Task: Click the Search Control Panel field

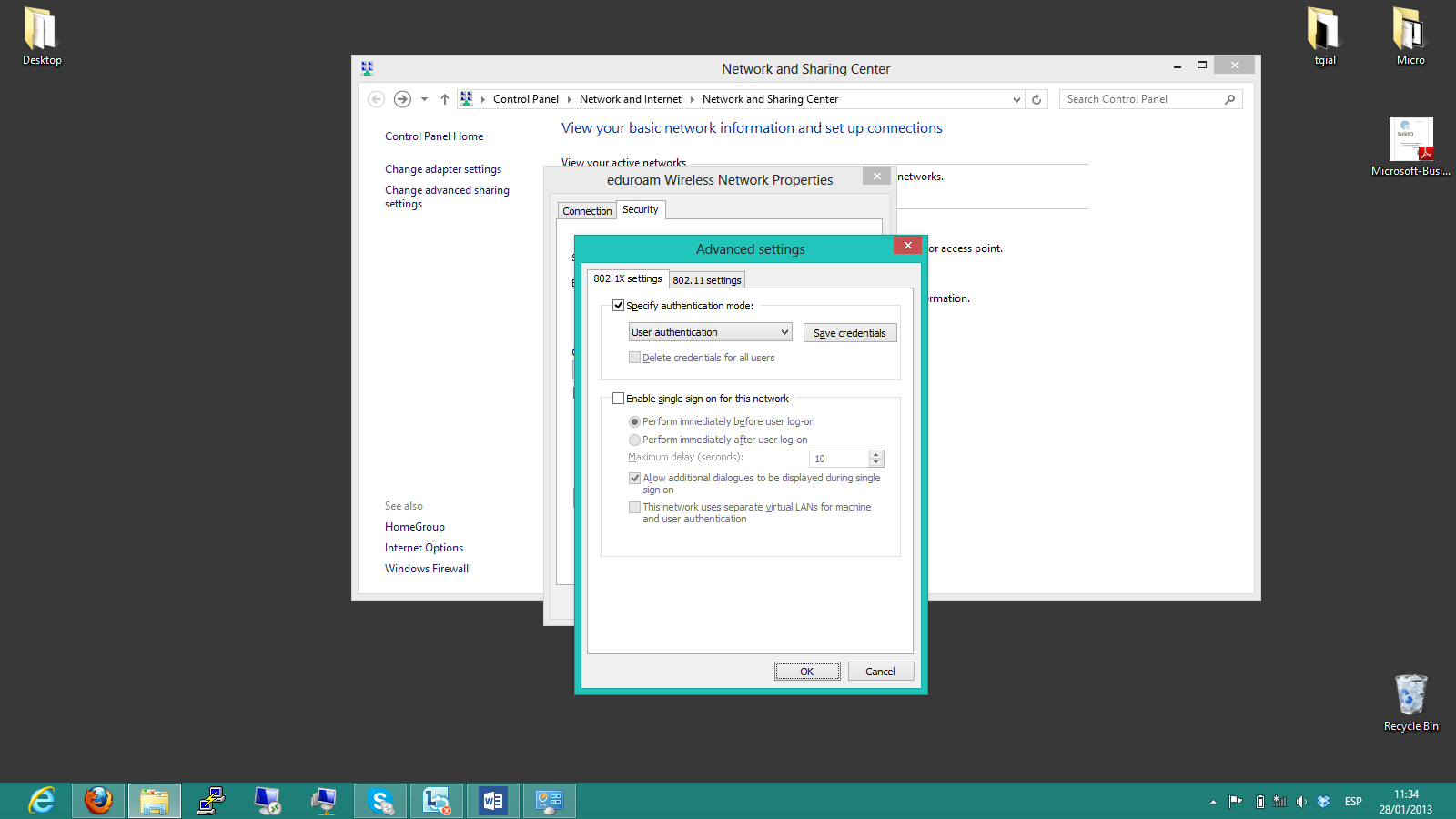Action: tap(1142, 99)
